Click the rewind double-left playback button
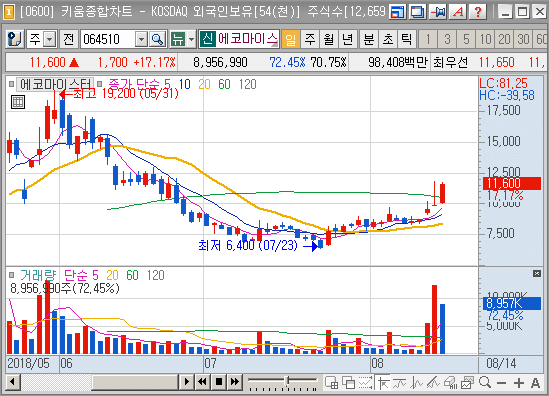This screenshot has width=549, height=396. [x=202, y=382]
